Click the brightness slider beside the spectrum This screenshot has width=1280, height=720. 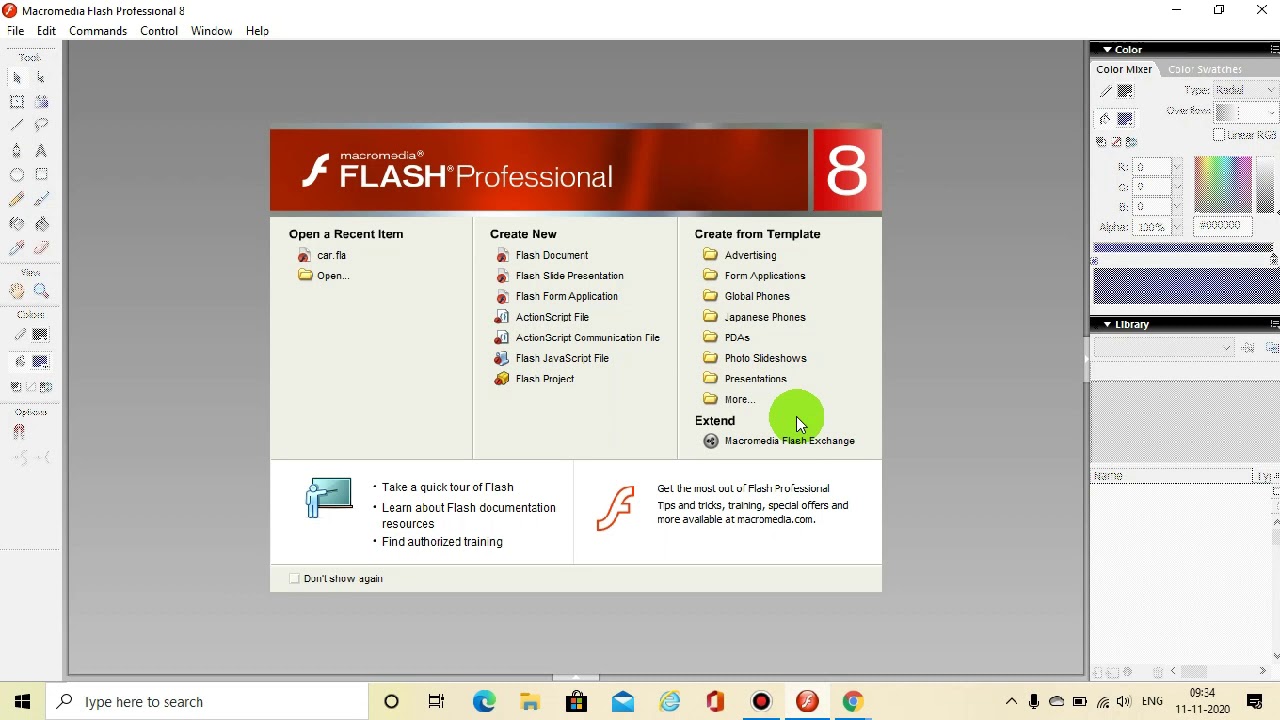(1266, 185)
